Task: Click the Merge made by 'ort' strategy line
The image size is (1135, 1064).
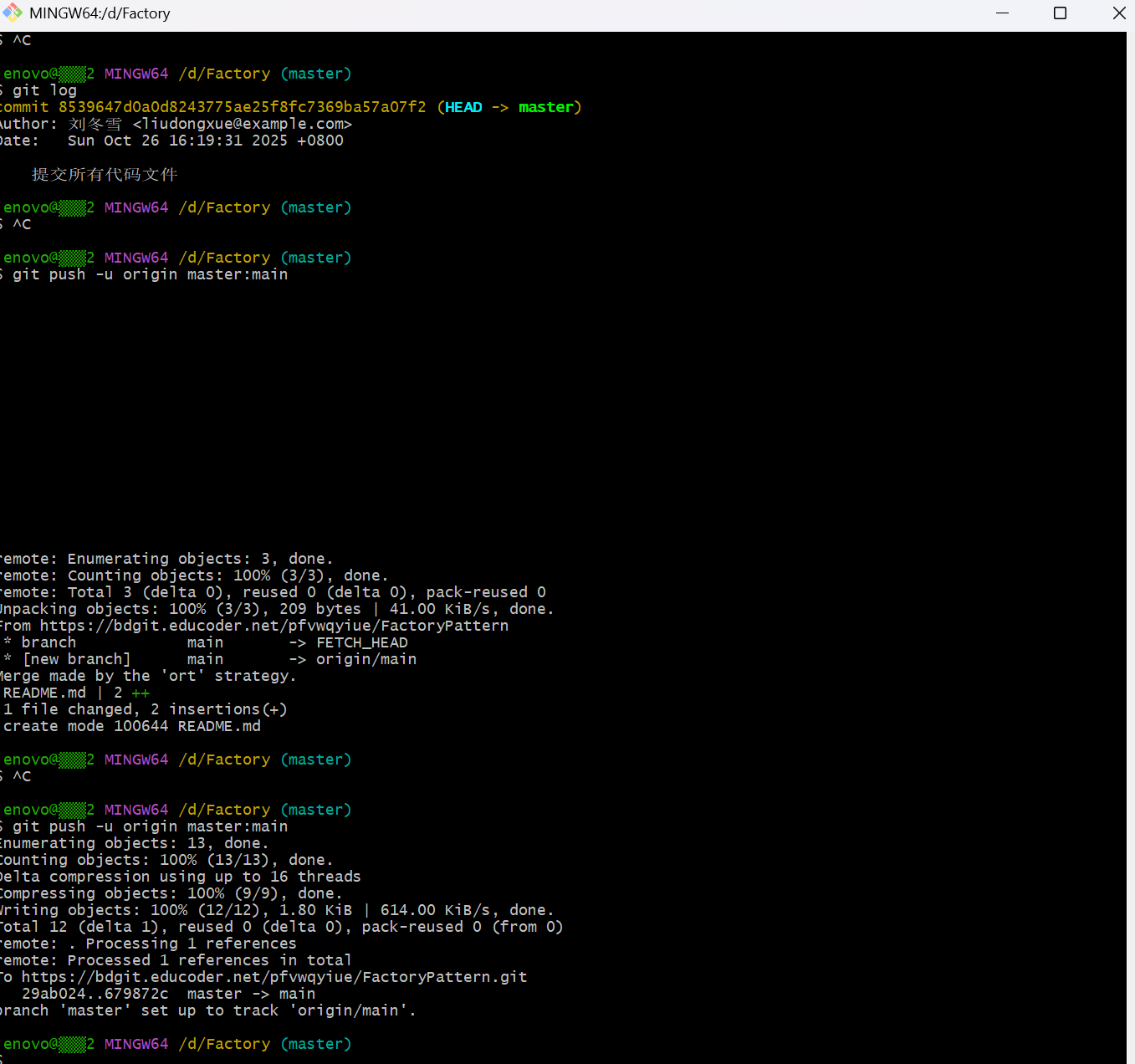Action: coord(148,676)
